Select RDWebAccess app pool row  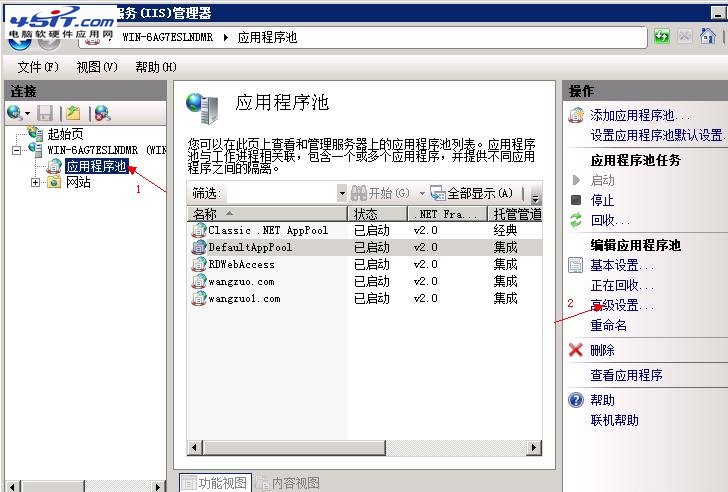click(x=364, y=265)
